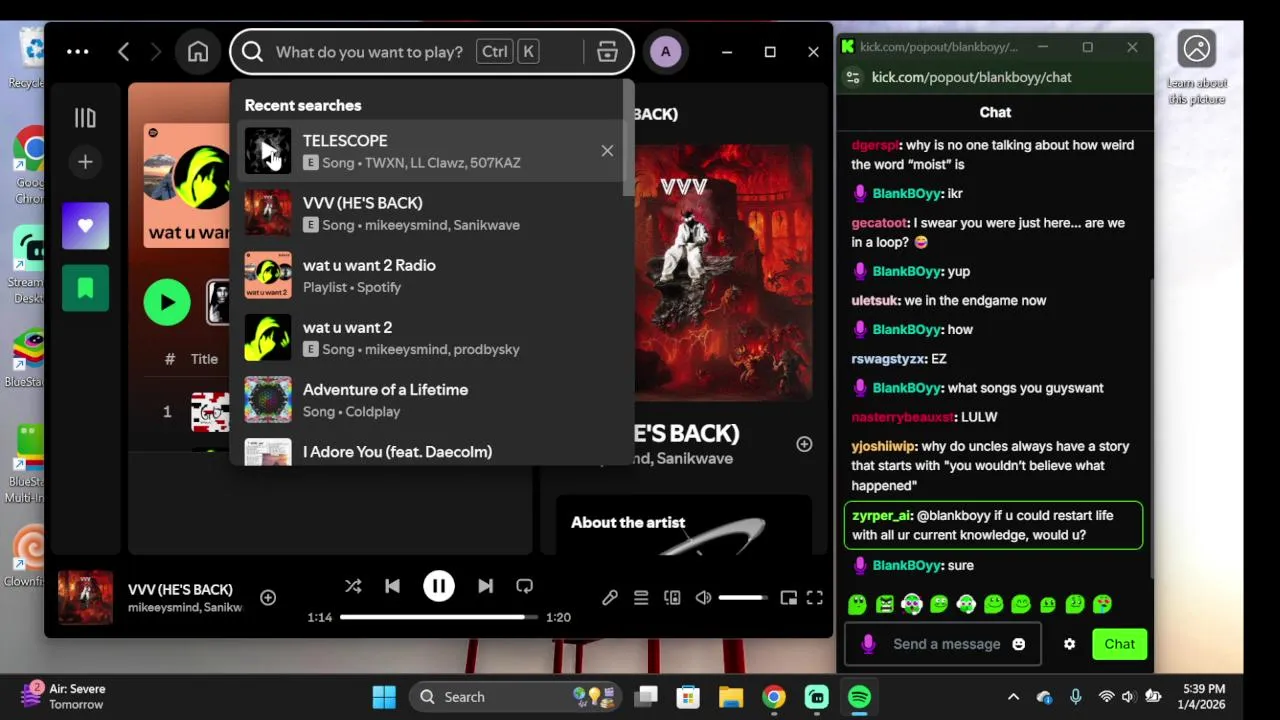
Task: Add VVV (HE'S BACK) to Liked Songs in right panel
Action: 804,444
